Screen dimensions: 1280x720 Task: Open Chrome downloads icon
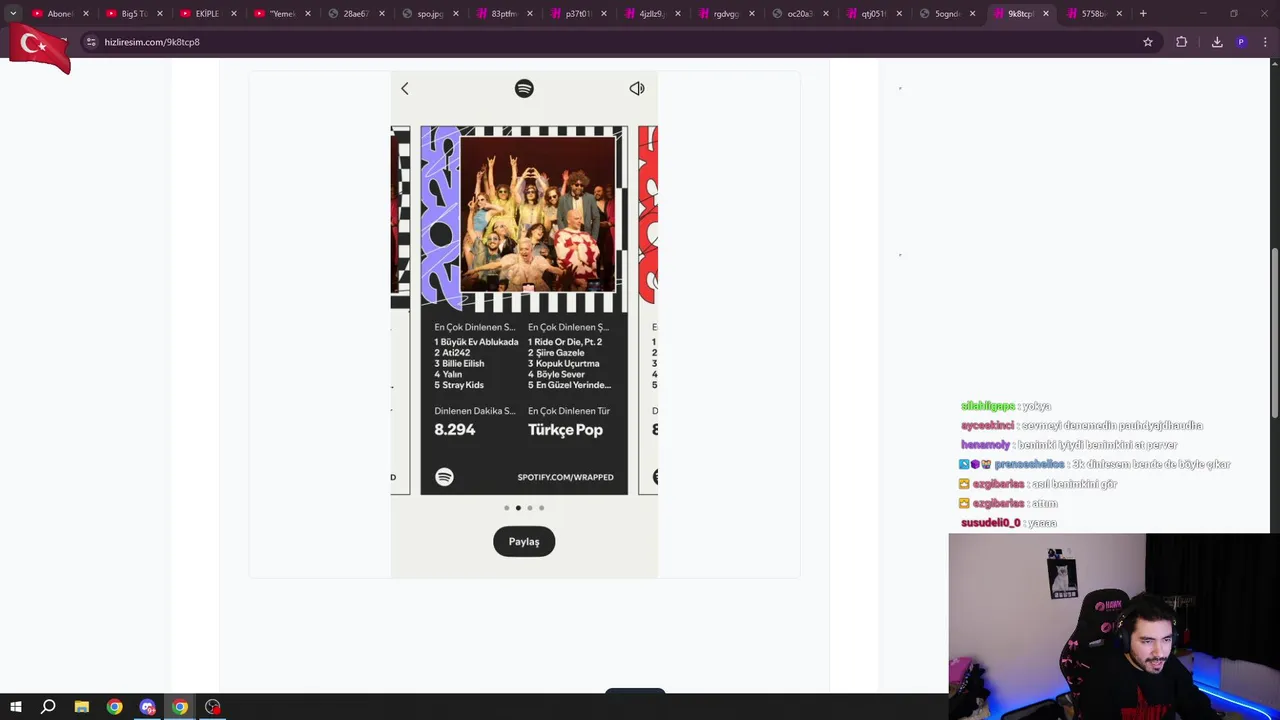click(1217, 42)
